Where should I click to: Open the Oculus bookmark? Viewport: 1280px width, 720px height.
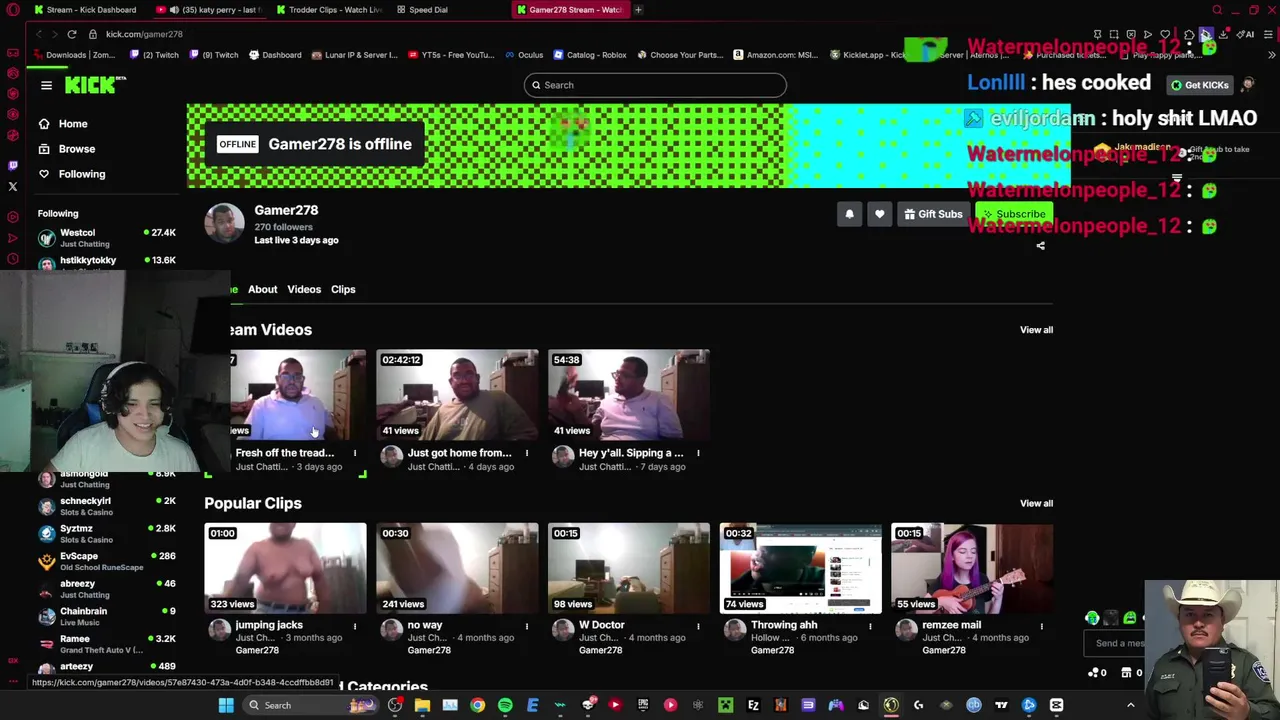(524, 55)
